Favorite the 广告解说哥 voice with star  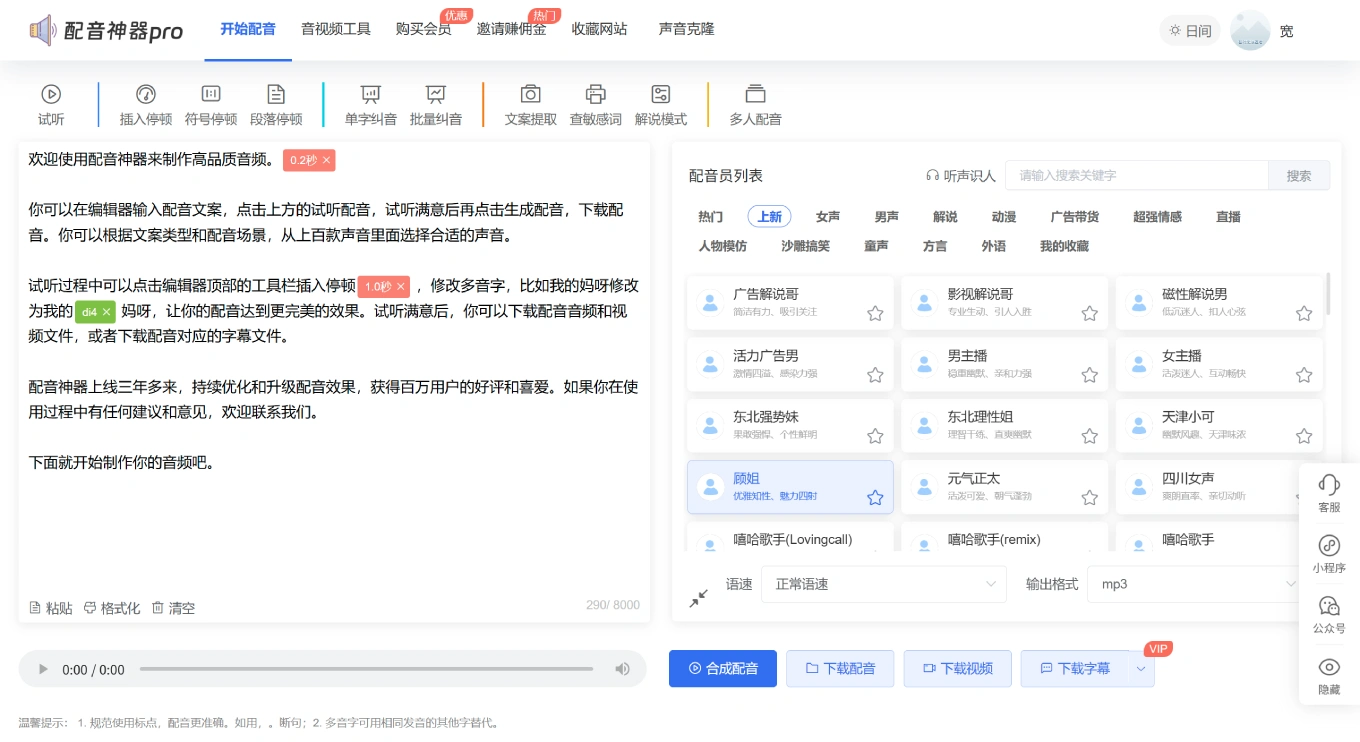coord(875,313)
